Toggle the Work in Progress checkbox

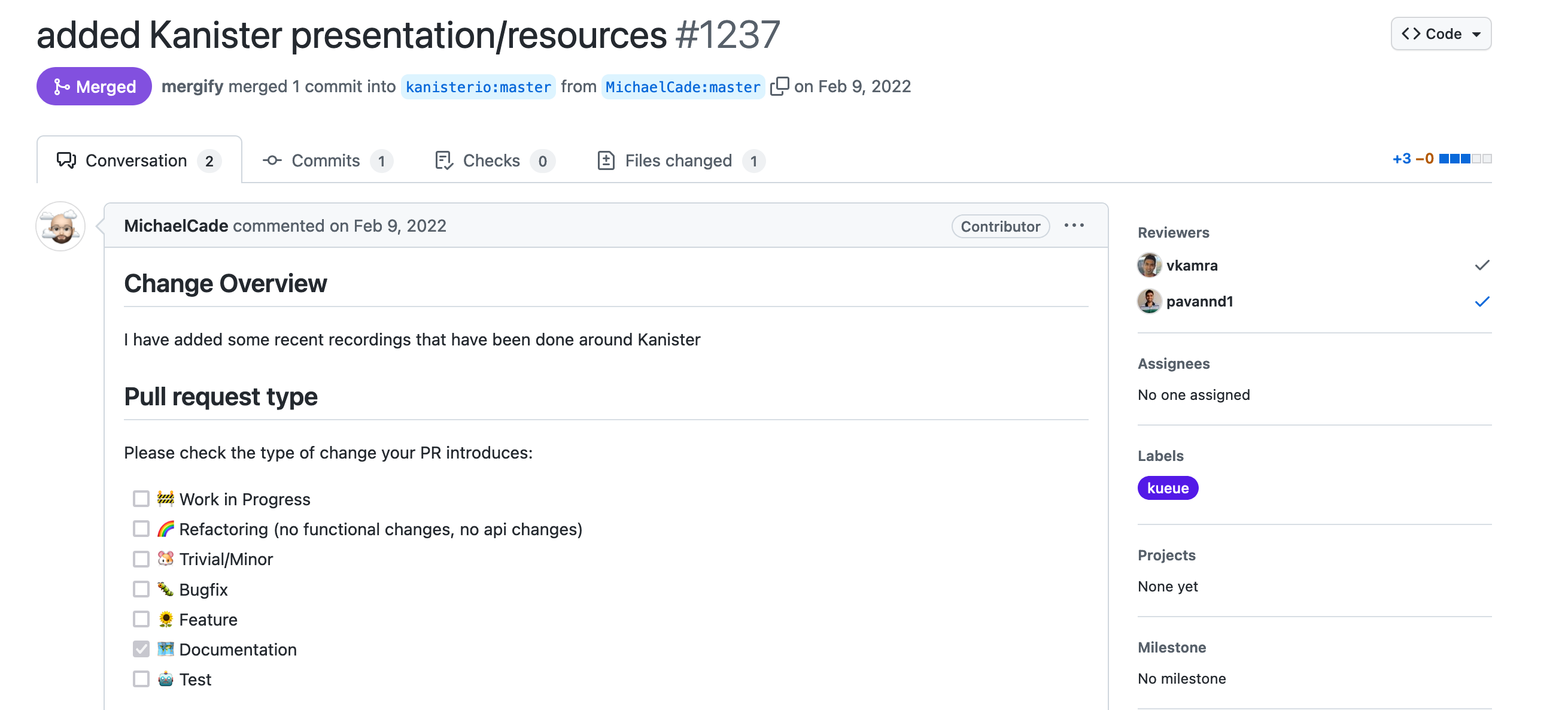click(x=141, y=499)
